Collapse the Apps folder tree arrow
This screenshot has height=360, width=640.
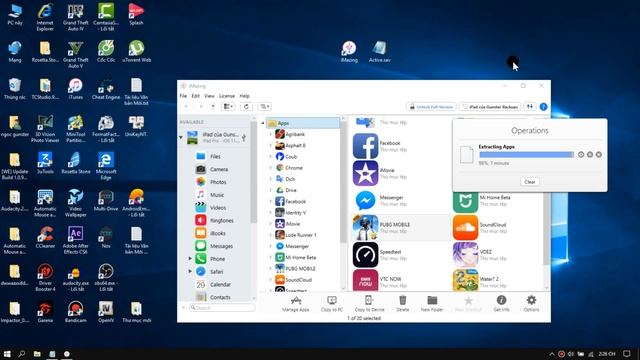[x=263, y=123]
